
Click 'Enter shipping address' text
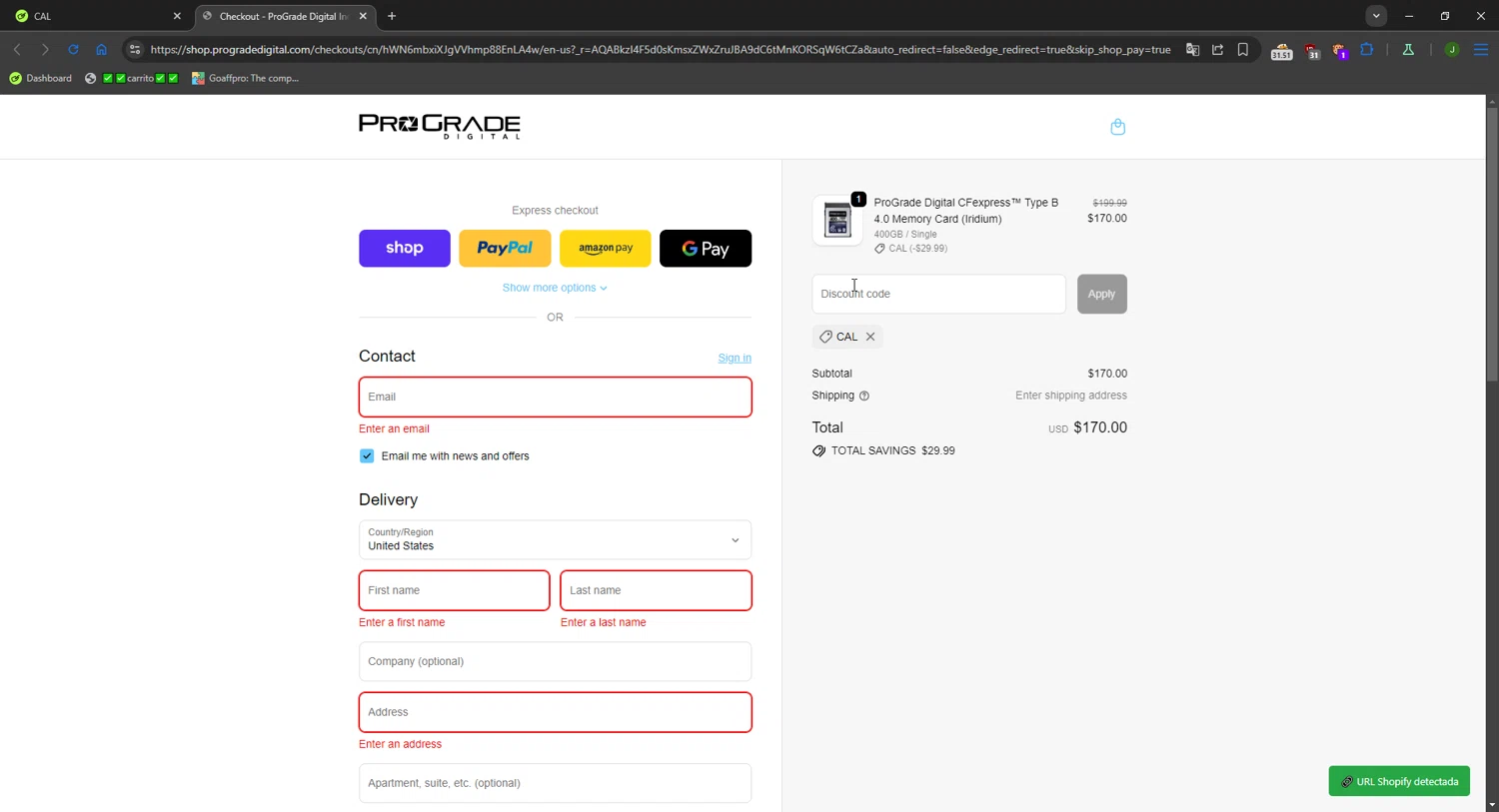(1071, 396)
